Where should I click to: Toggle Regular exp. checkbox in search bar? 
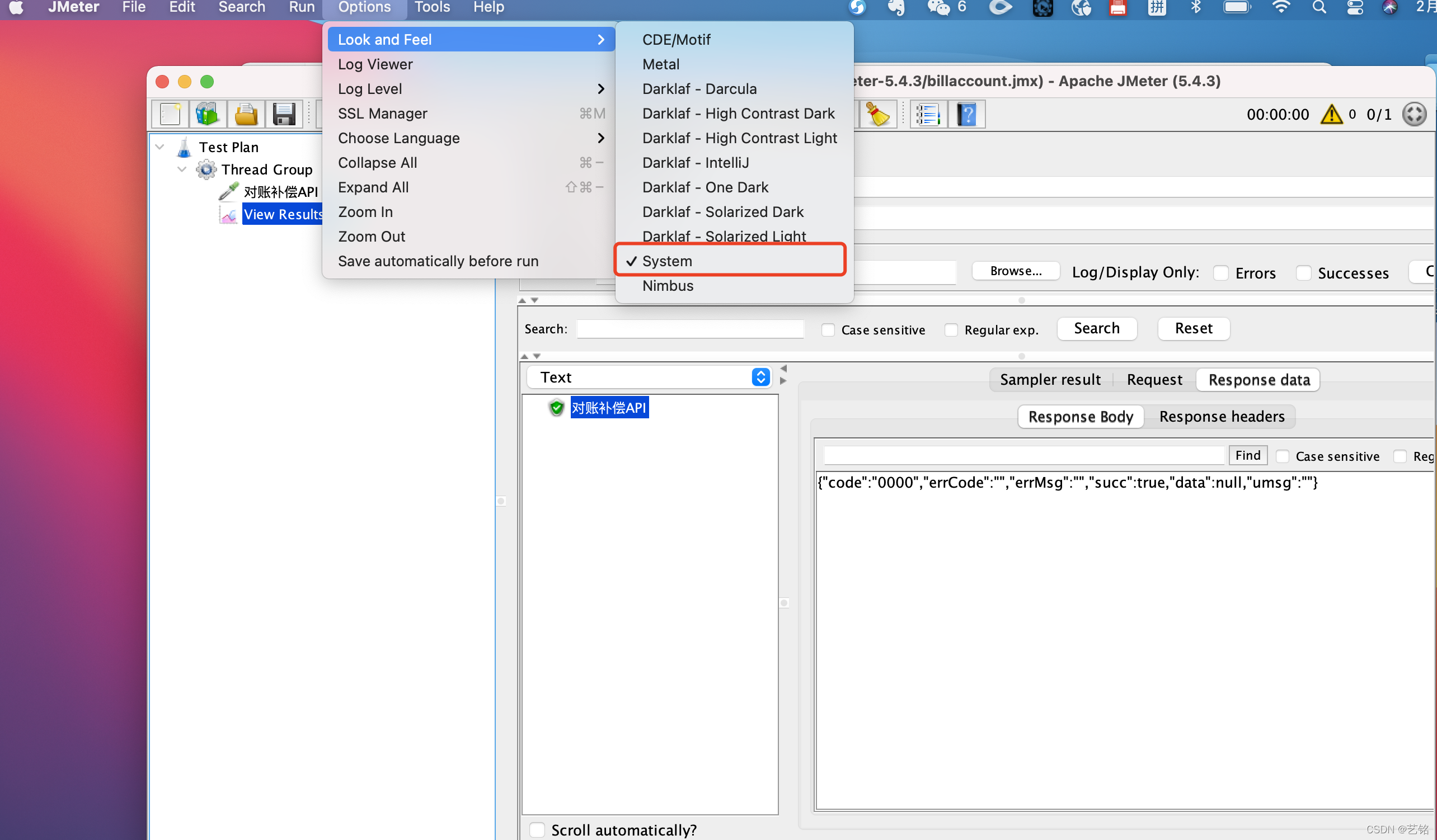[x=948, y=329]
